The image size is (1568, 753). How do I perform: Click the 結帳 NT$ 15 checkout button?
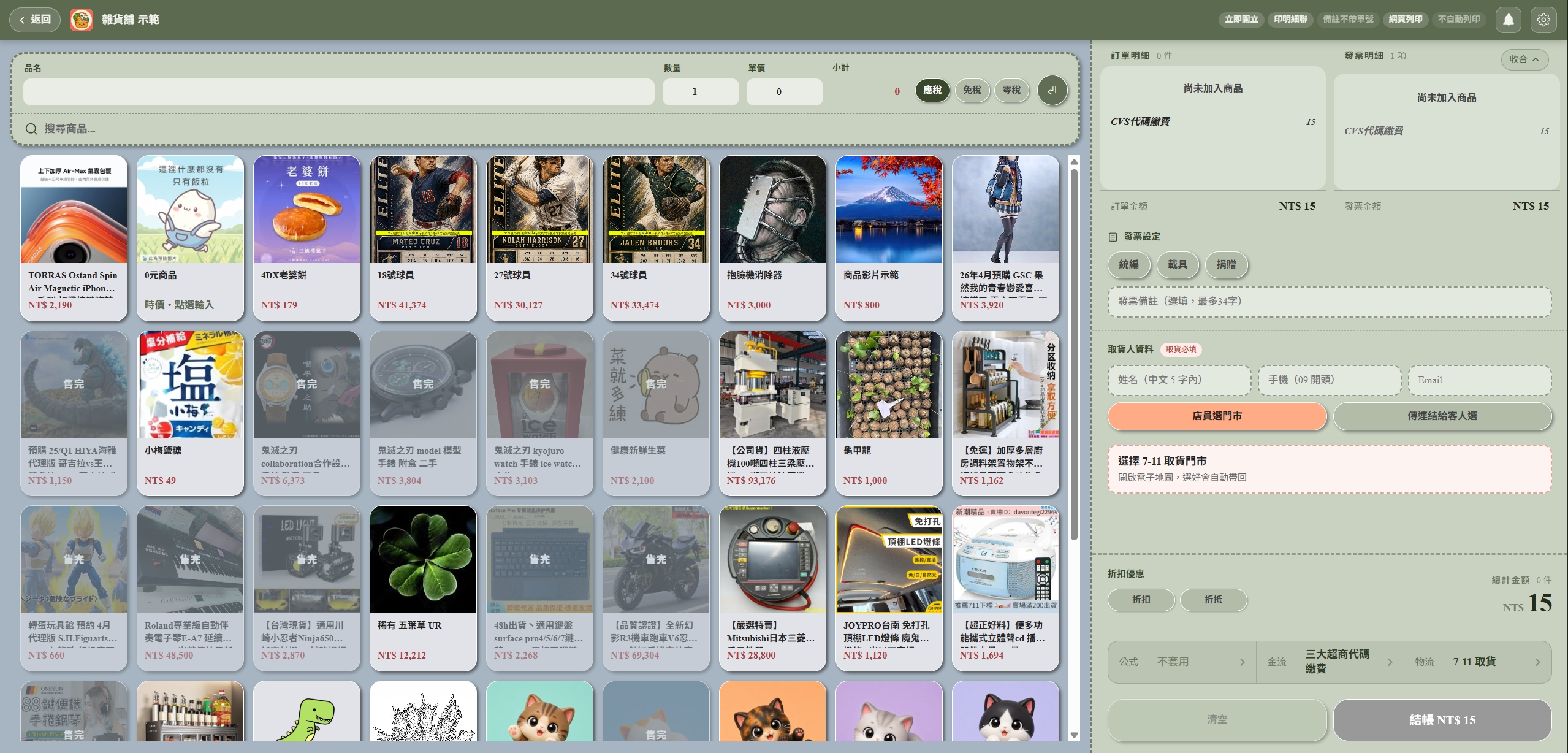pos(1442,719)
